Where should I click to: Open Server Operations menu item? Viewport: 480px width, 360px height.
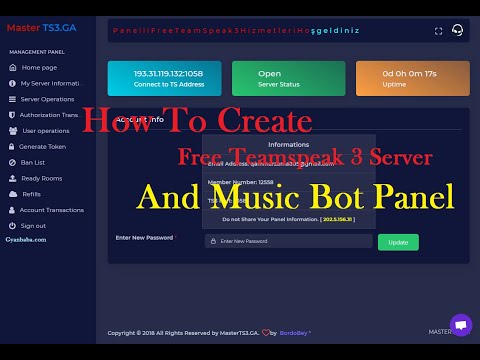coord(47,99)
